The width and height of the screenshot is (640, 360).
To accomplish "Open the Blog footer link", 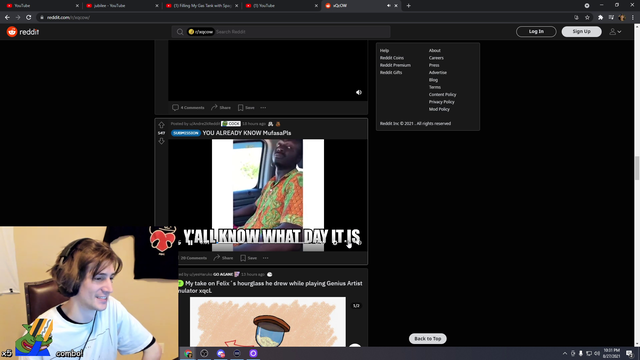I will click(433, 80).
